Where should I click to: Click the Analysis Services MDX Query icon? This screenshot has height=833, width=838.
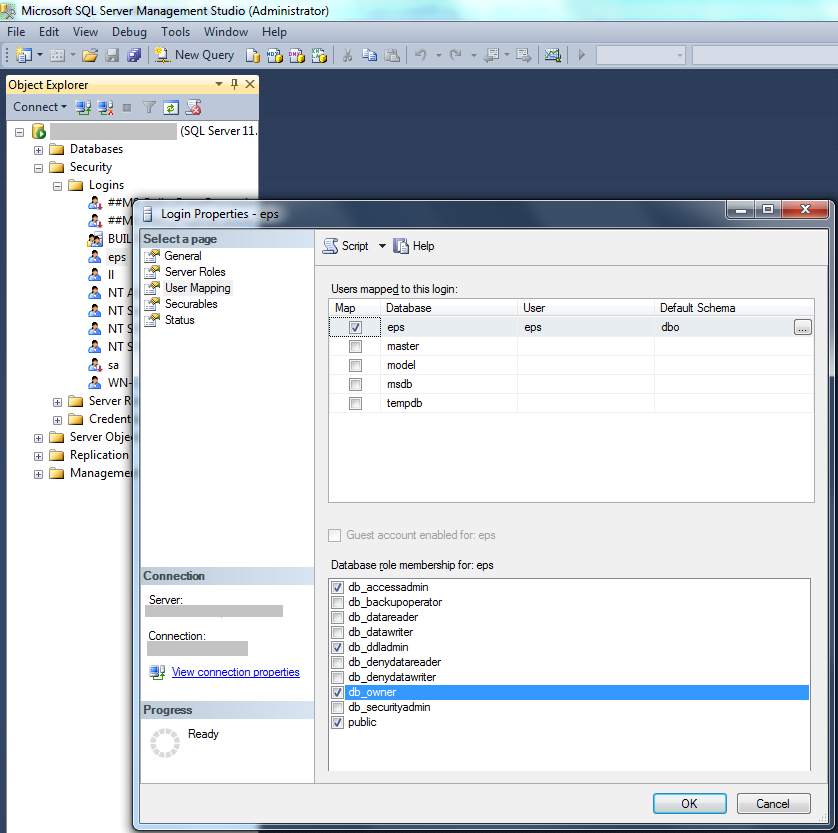275,55
